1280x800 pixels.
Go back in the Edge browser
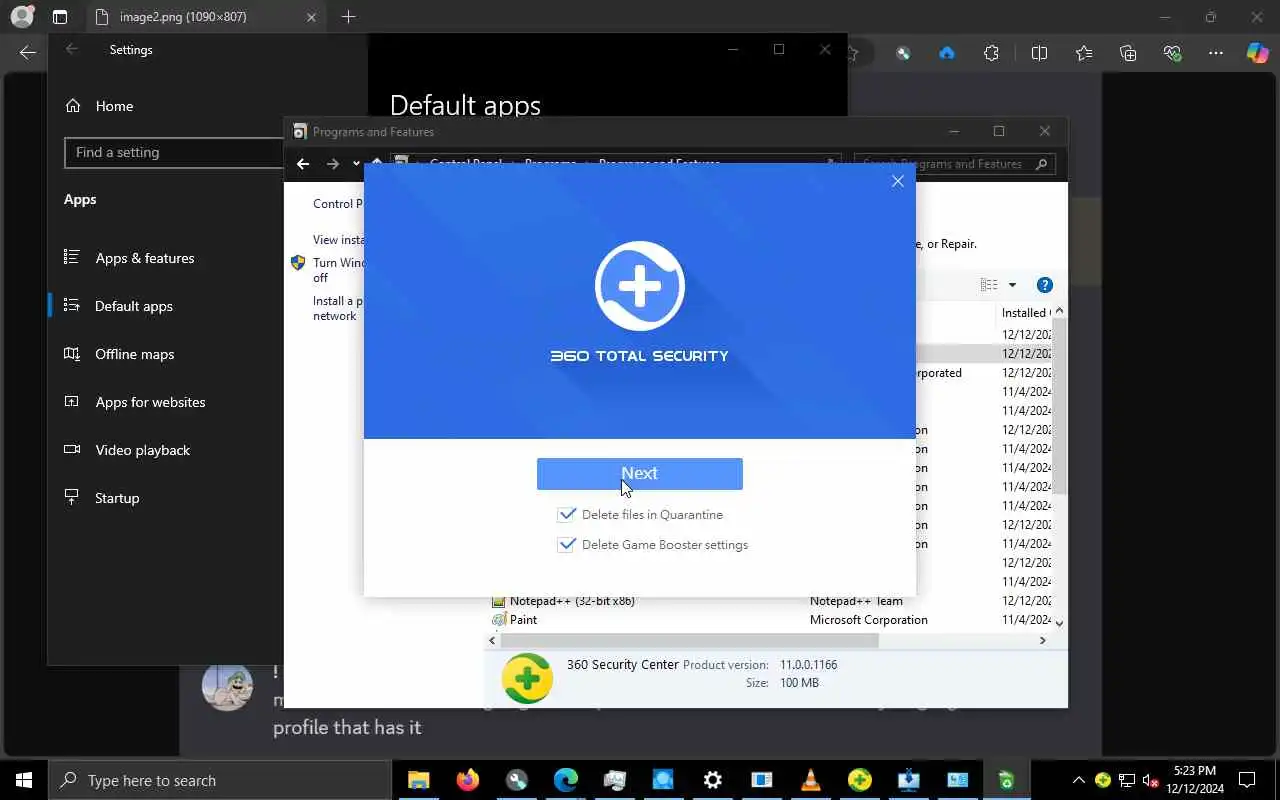pos(27,53)
